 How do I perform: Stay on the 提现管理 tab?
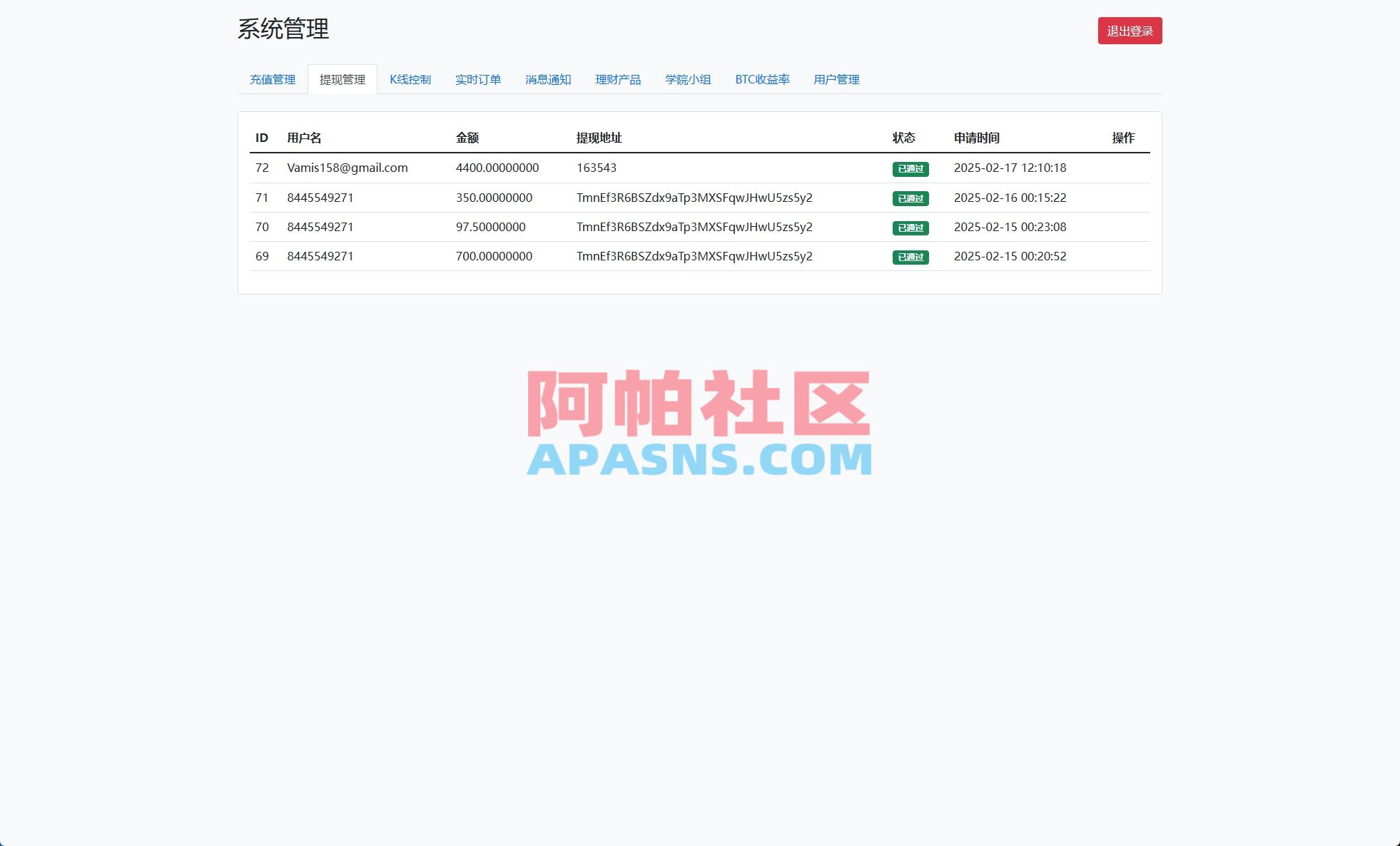click(343, 80)
